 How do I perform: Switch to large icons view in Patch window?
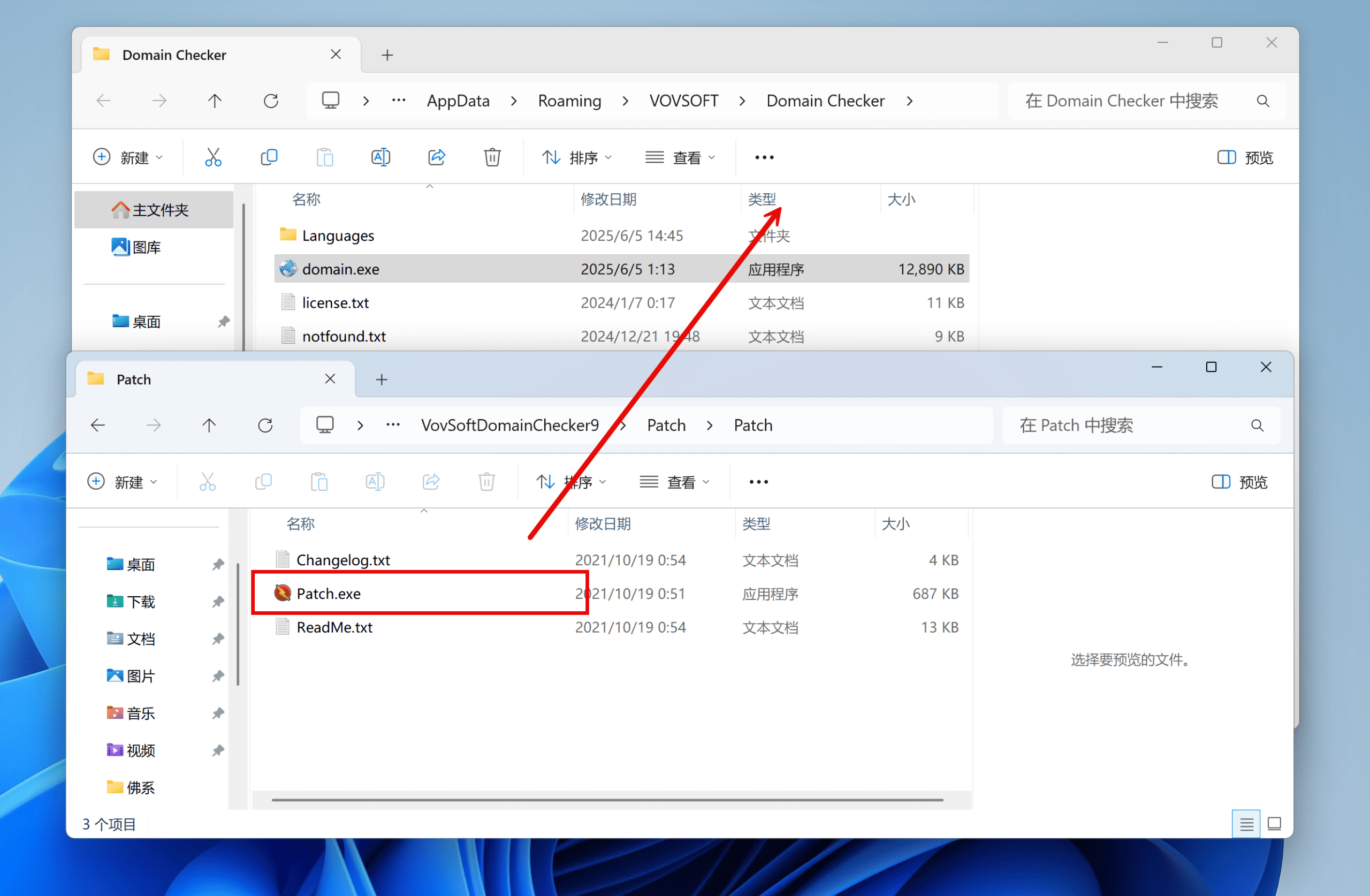pyautogui.click(x=1274, y=824)
